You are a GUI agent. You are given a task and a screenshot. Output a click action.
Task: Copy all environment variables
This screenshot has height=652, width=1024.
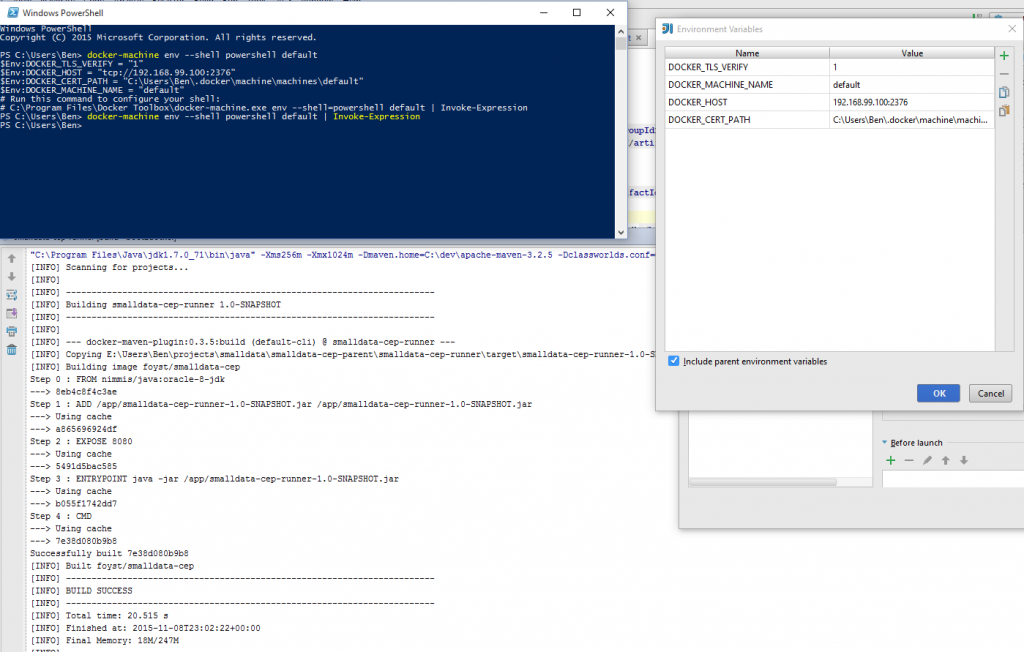pyautogui.click(x=1003, y=92)
